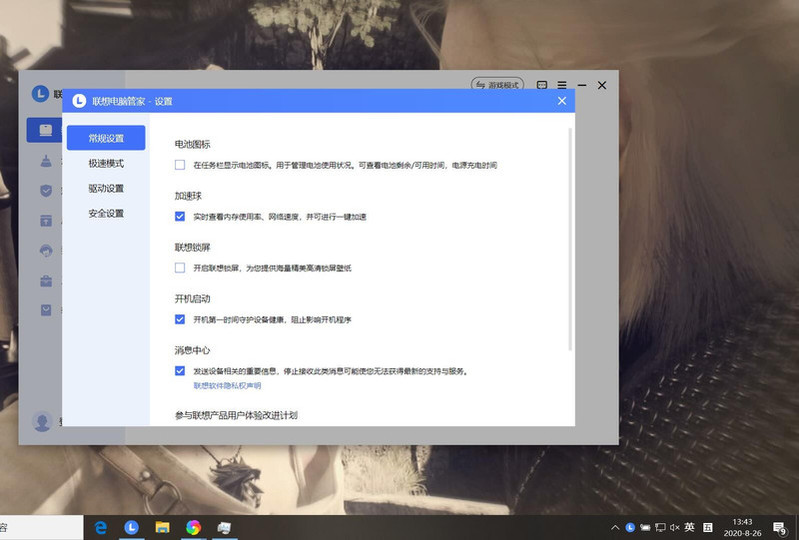Show hidden system tray icons chevron
Viewport: 799px width, 540px height.
click(615, 527)
